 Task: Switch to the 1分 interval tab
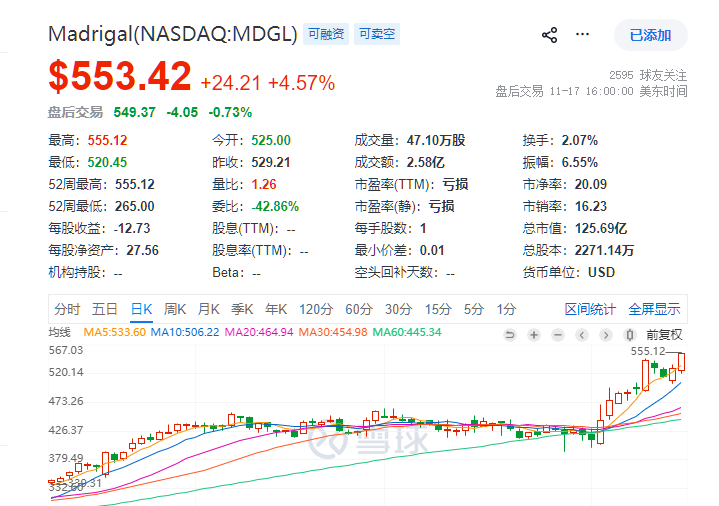[x=506, y=309]
